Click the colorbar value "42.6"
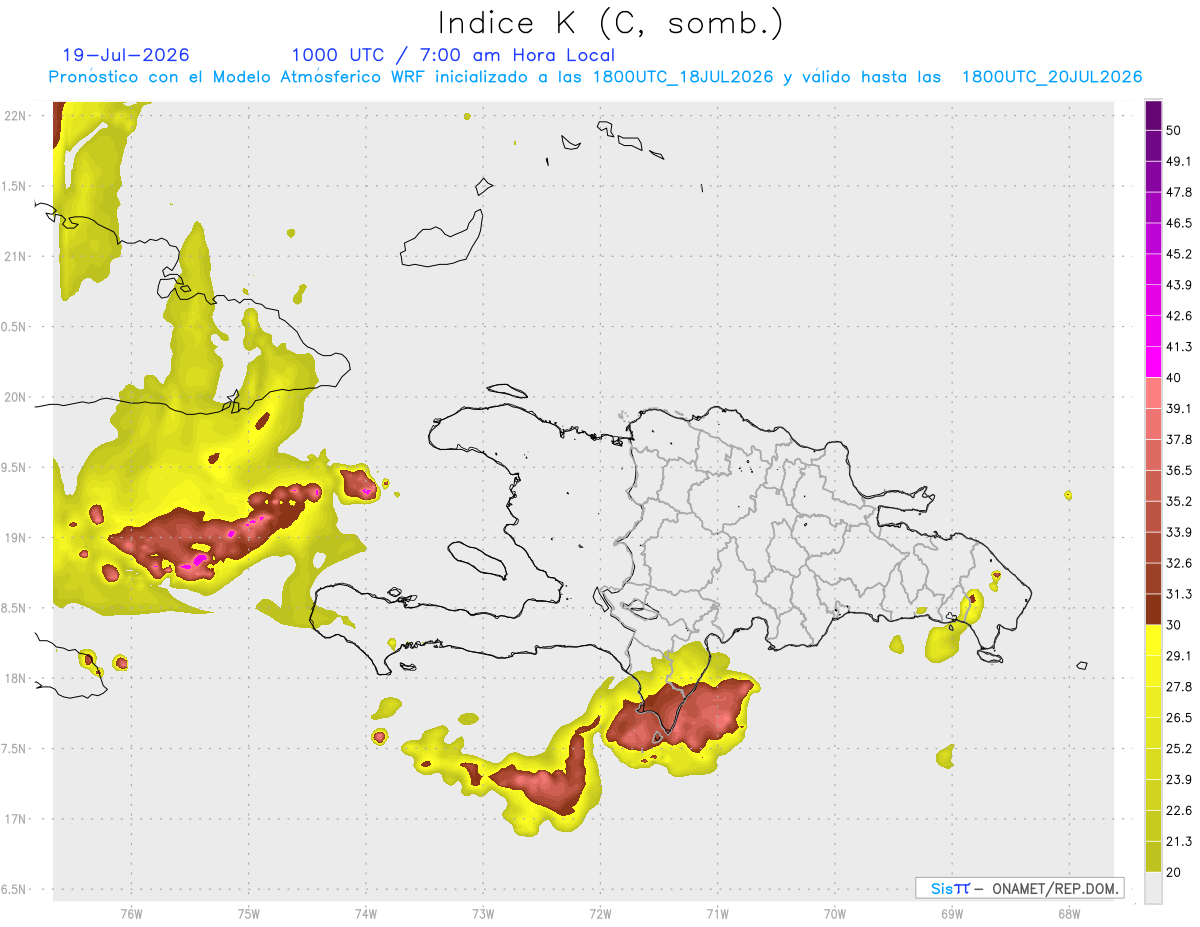The height and width of the screenshot is (927, 1200). click(1180, 316)
